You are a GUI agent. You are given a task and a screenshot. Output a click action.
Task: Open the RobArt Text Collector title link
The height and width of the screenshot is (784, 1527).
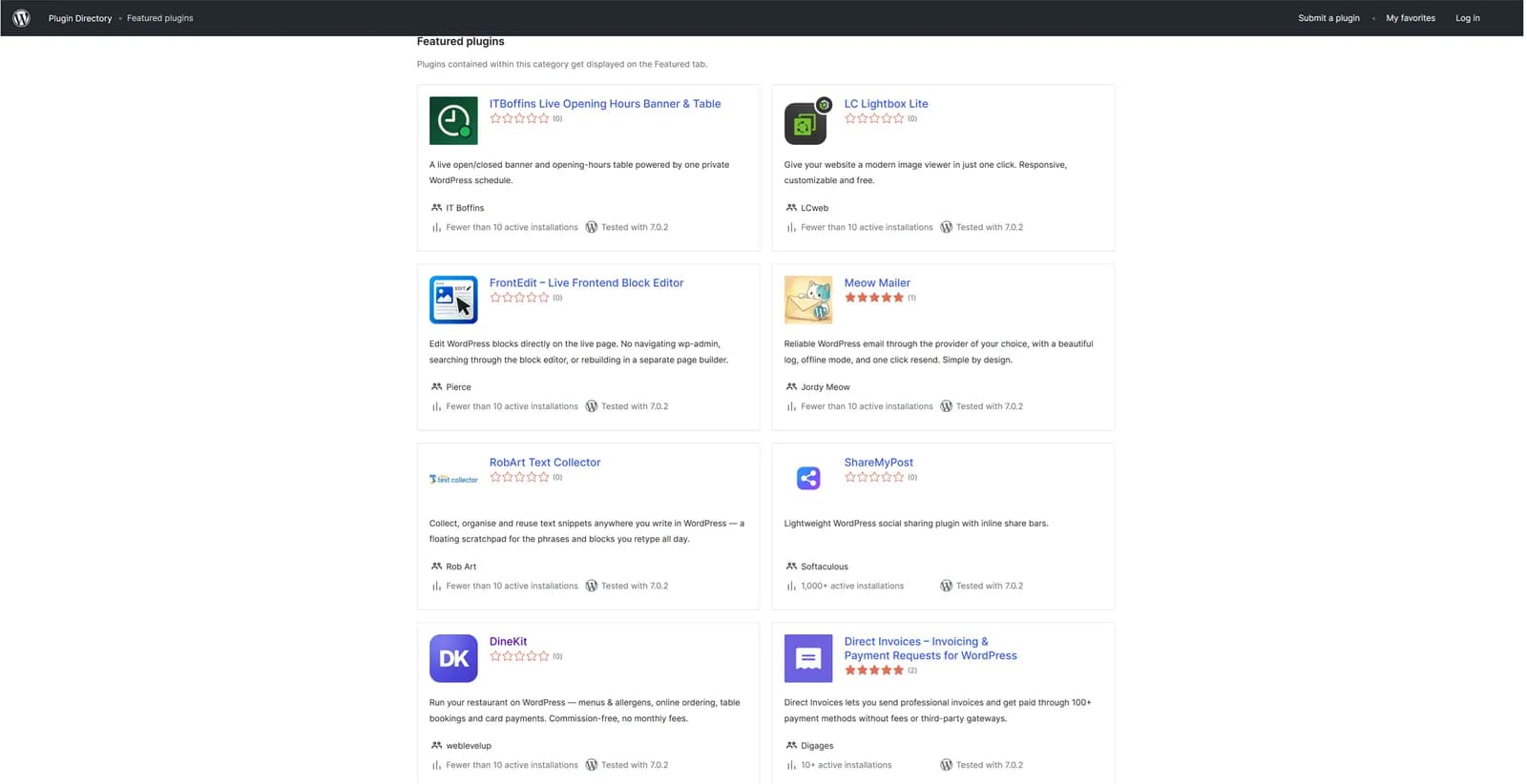(545, 463)
